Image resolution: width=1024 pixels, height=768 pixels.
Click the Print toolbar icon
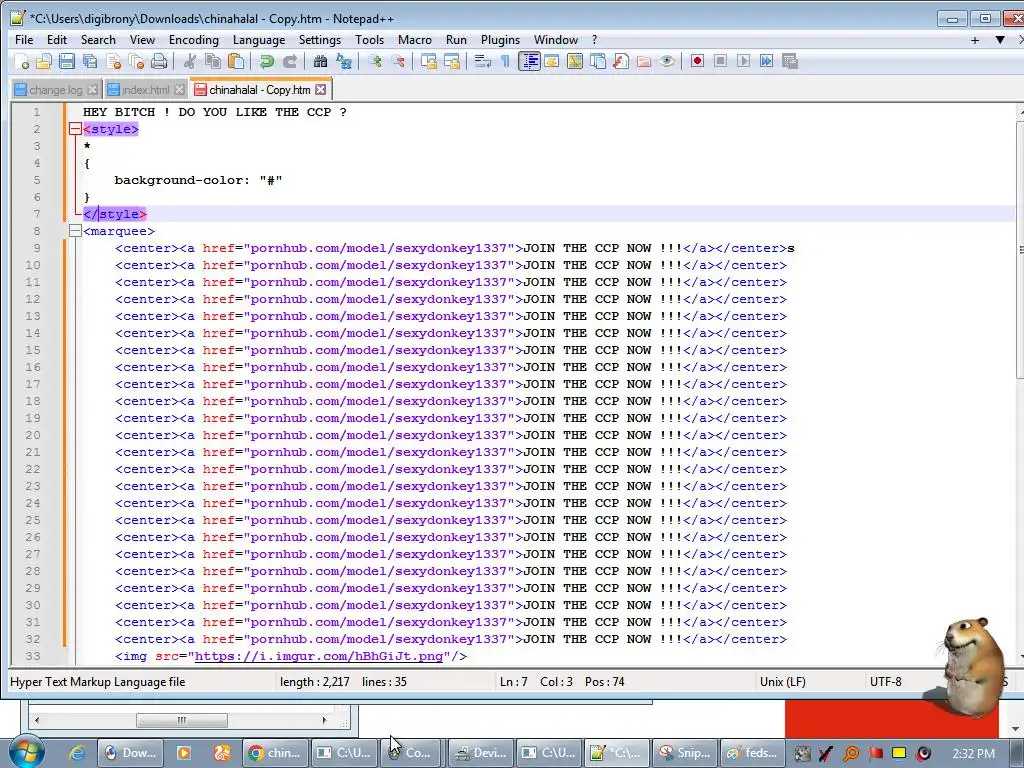coord(159,61)
